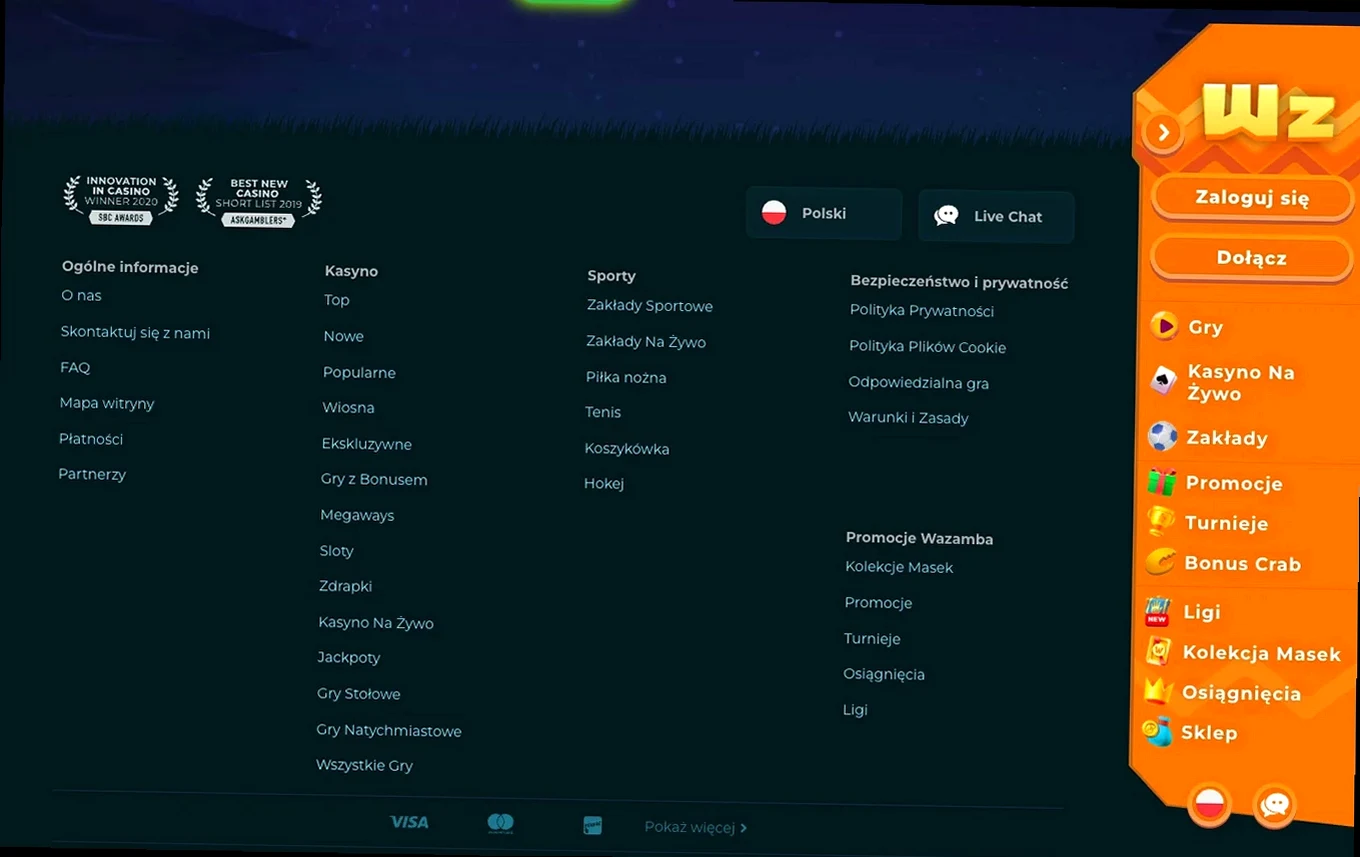Open Warunki i Zasady link
Screen dimensions: 1360x857
(908, 418)
